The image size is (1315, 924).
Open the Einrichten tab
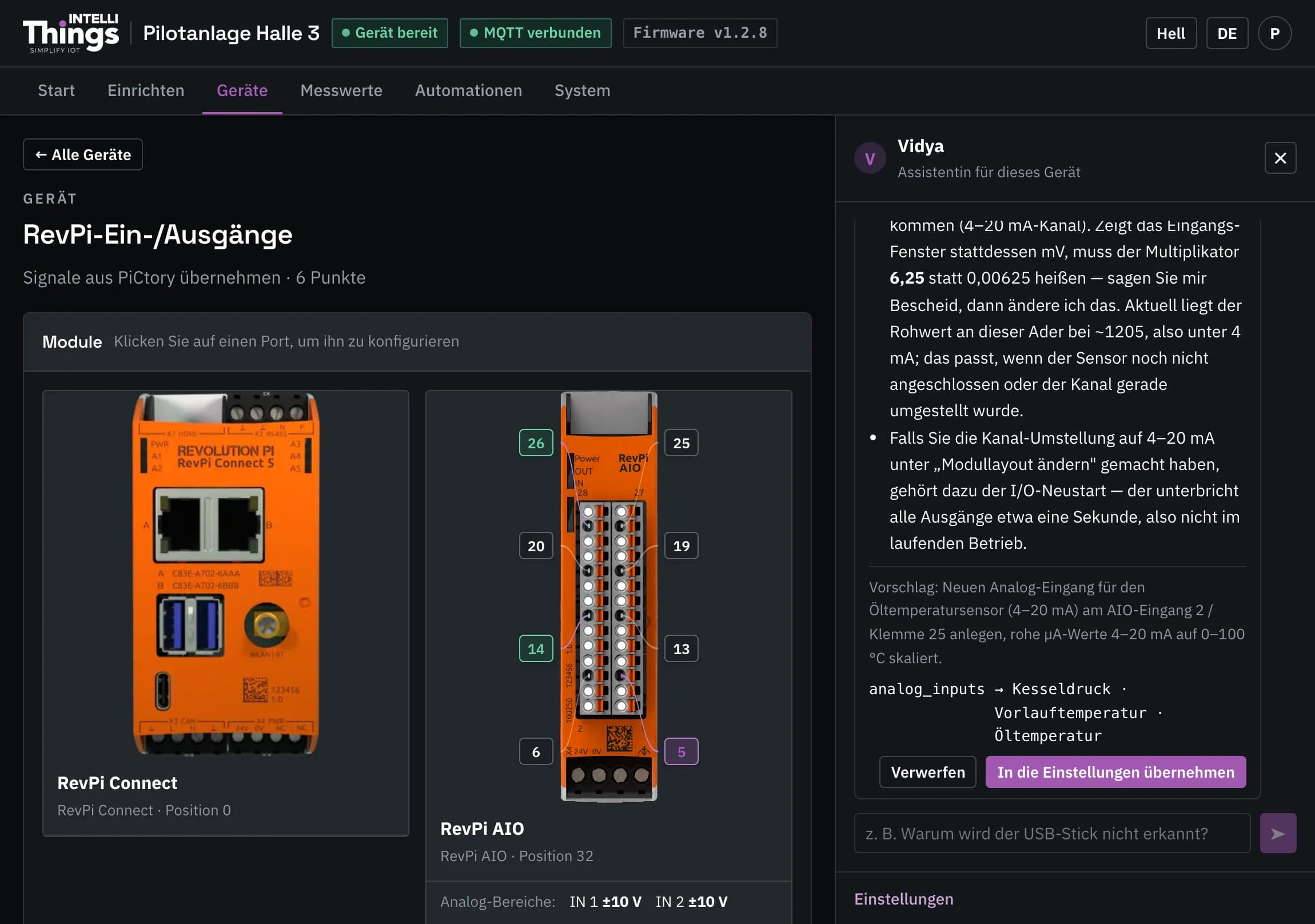point(146,90)
